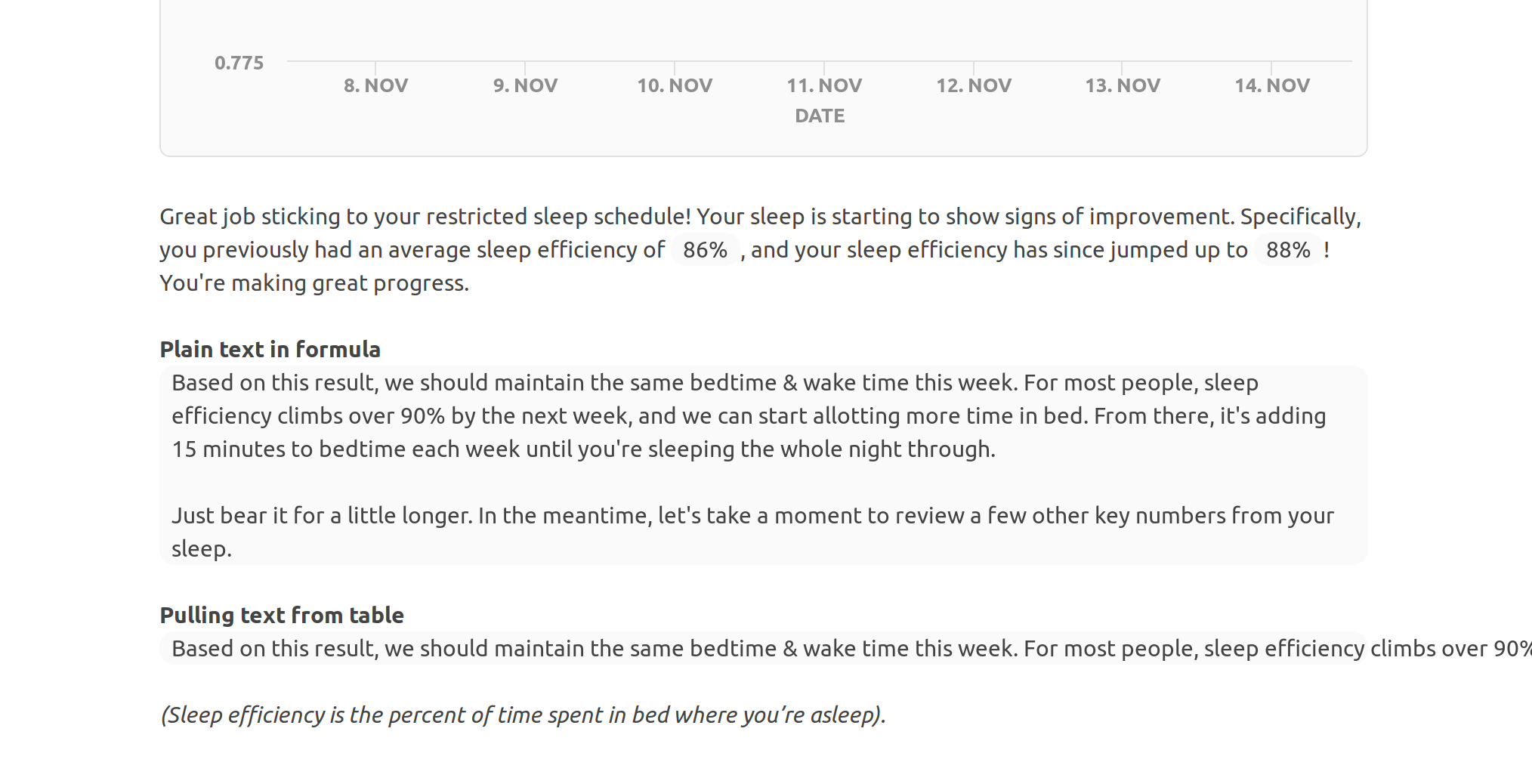
Task: Click the plain text formula text box
Action: [763, 465]
